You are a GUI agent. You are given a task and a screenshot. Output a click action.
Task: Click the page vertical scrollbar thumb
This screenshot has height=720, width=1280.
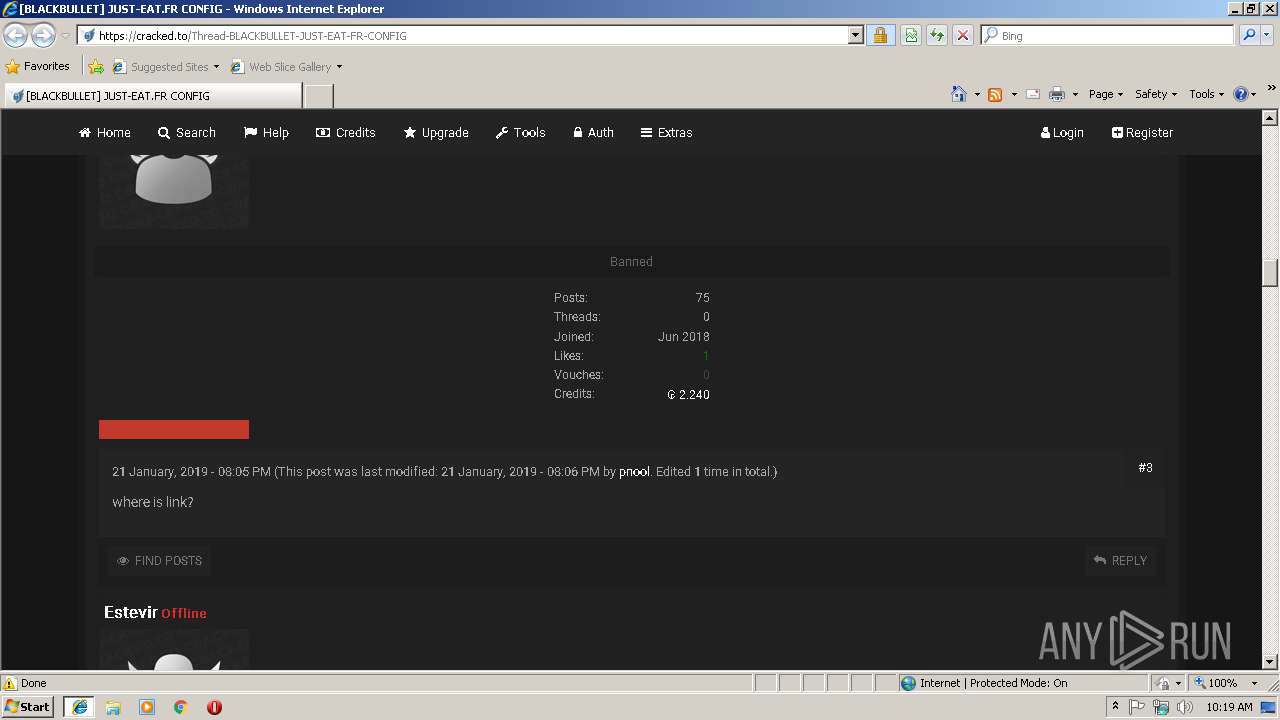(1270, 272)
